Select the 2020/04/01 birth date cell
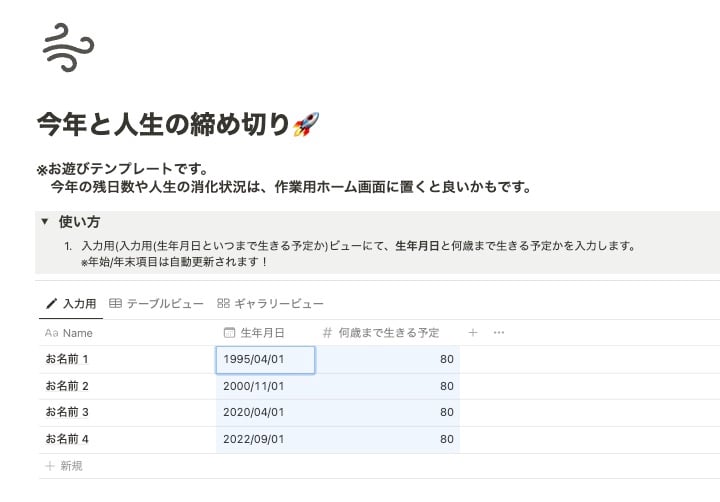 click(265, 413)
